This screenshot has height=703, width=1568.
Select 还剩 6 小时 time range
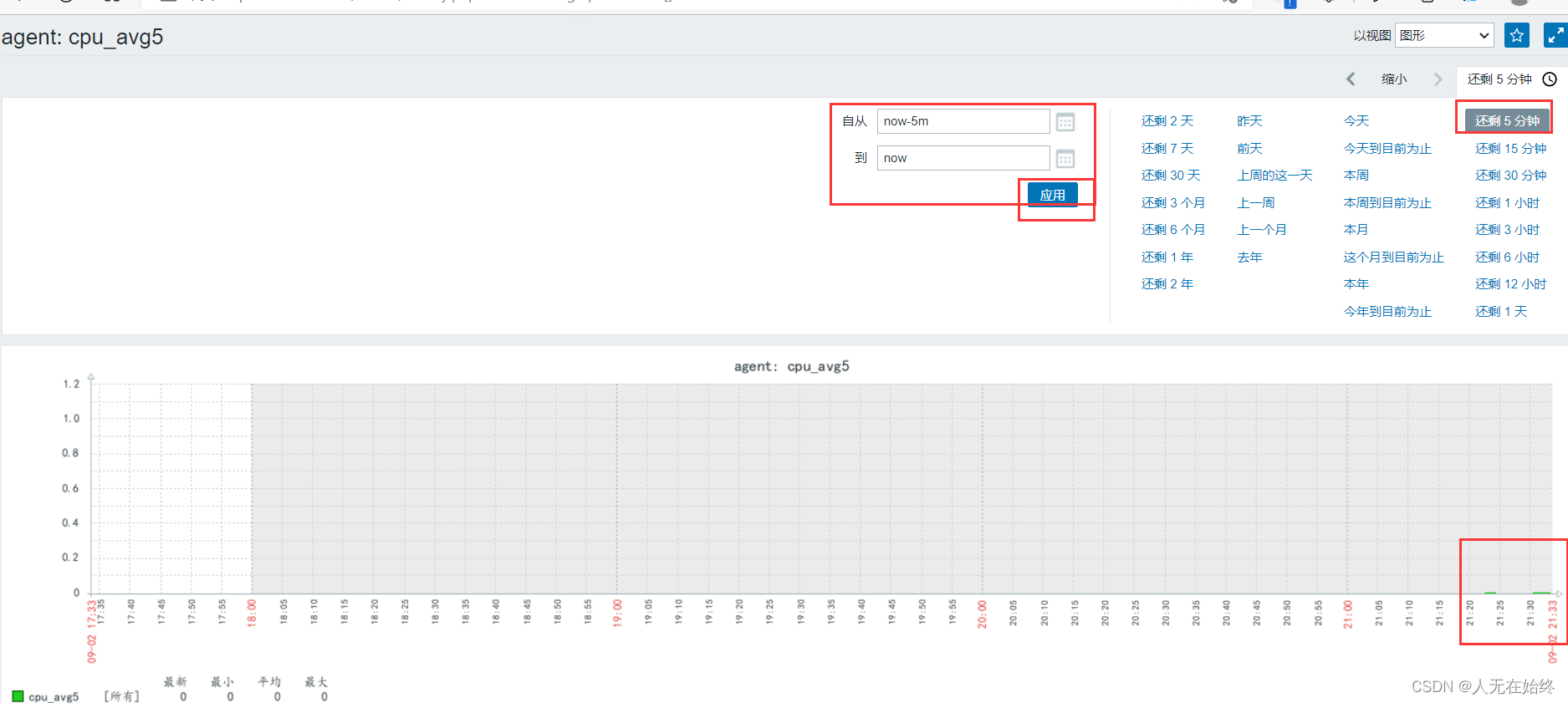point(1507,257)
